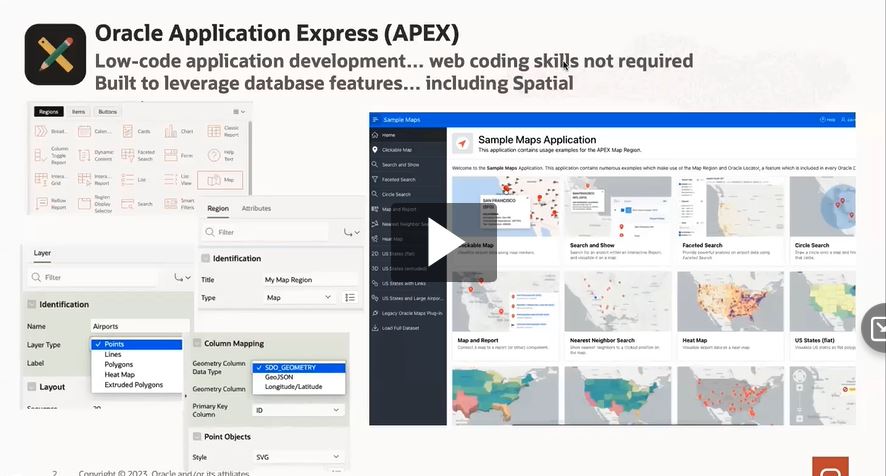Select the Region tab in property editor

tap(218, 208)
